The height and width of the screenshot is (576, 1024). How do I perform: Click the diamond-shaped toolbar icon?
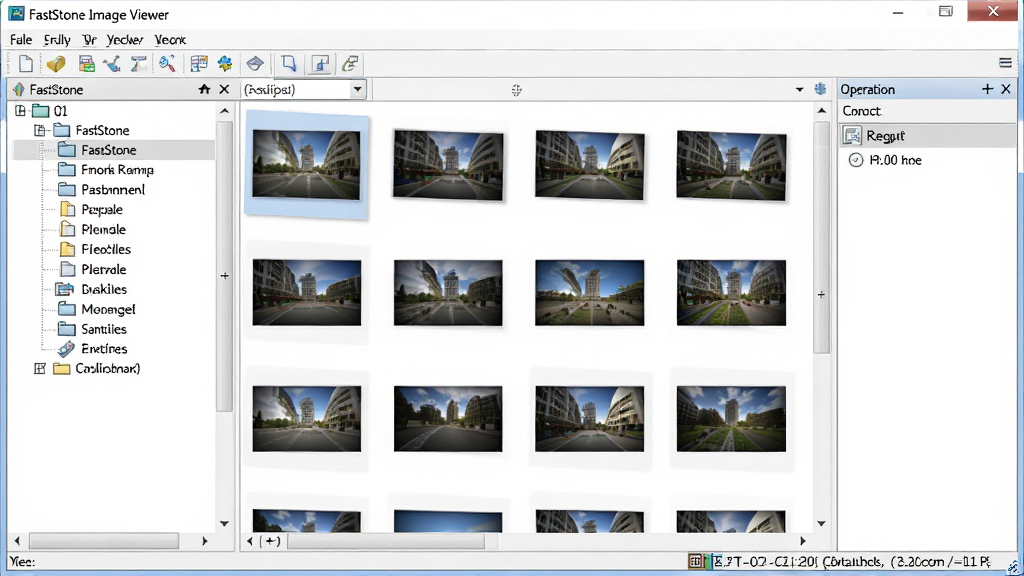(255, 63)
